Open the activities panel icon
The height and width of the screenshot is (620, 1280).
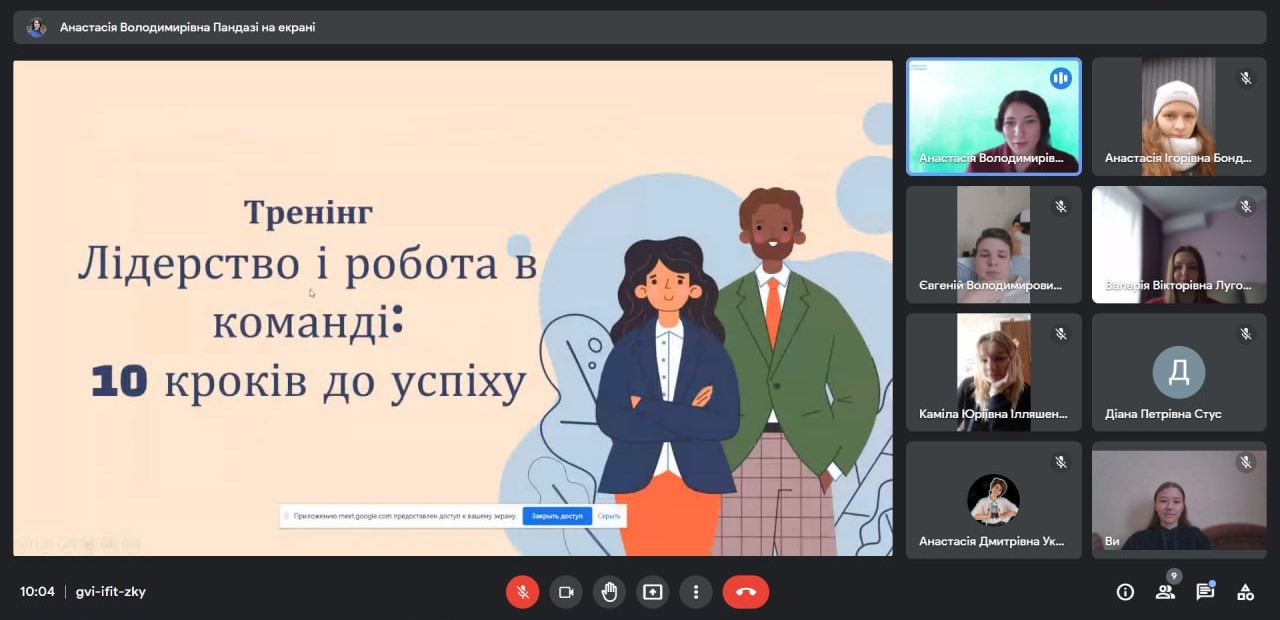[1245, 592]
